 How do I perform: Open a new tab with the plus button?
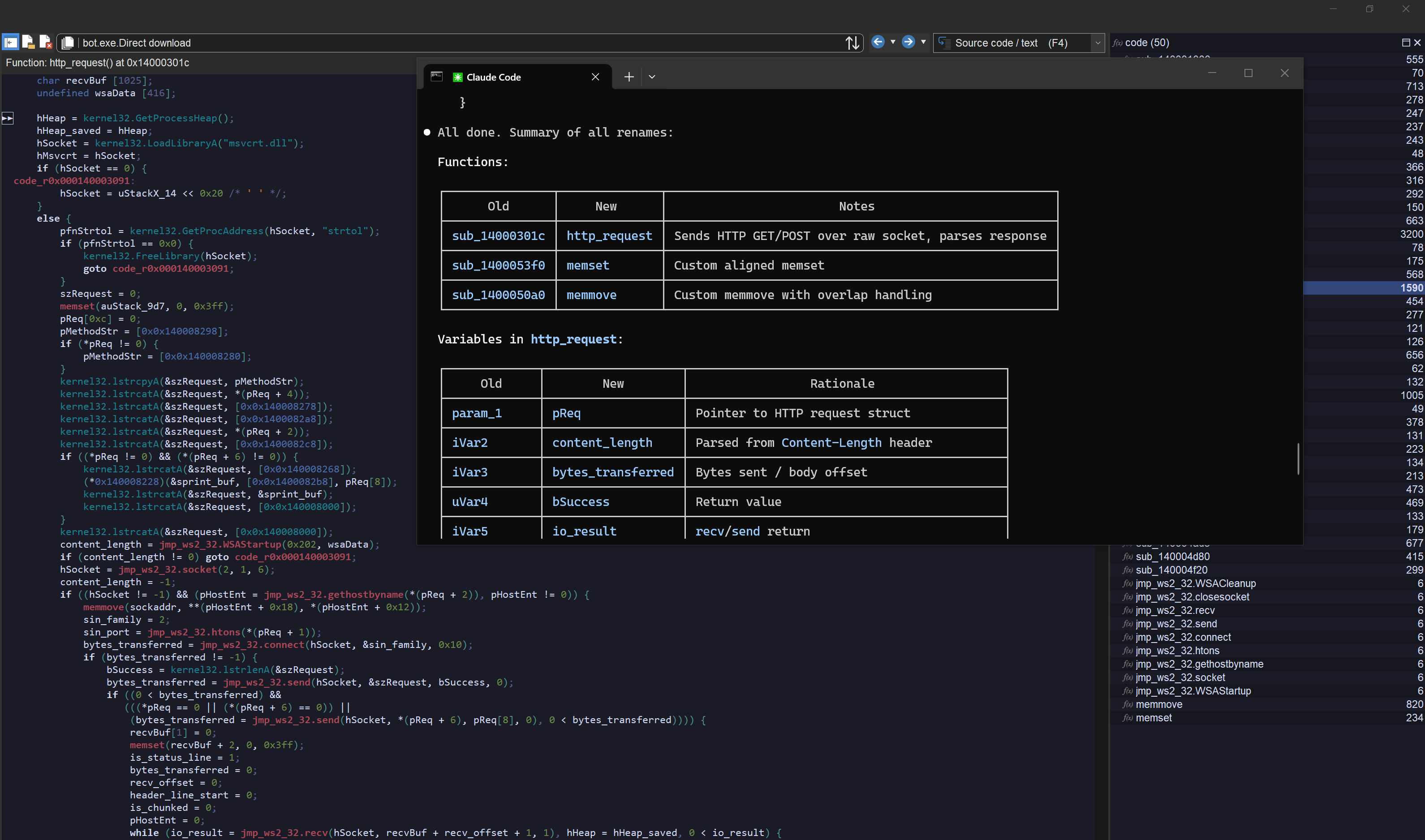click(x=629, y=77)
